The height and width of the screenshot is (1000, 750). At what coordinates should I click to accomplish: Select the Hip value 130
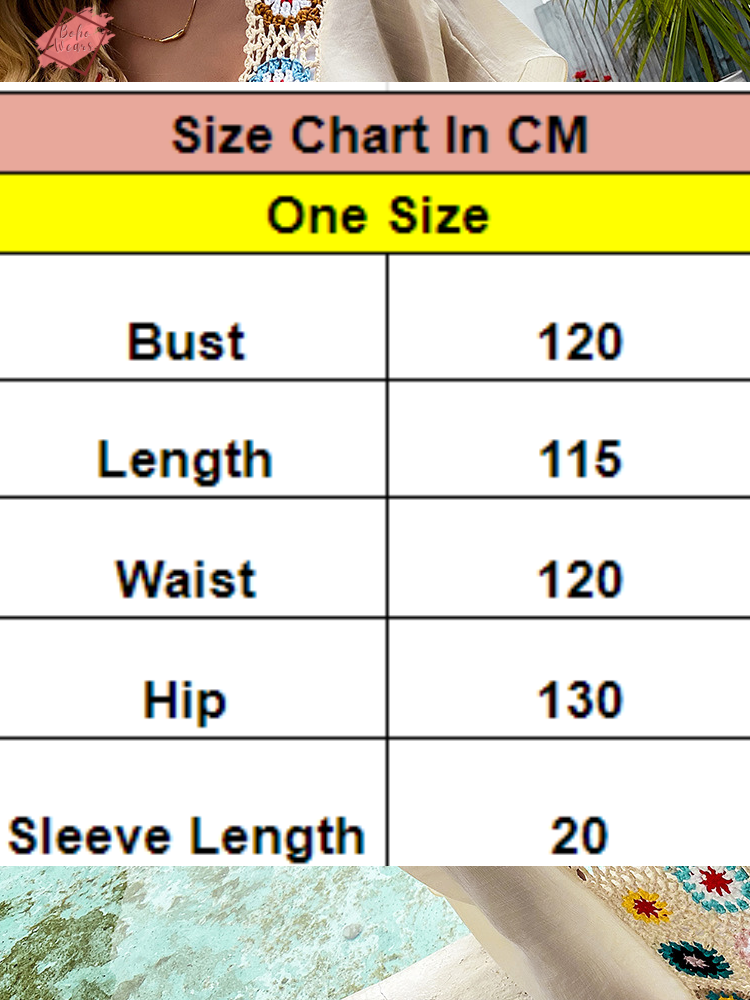point(580,699)
